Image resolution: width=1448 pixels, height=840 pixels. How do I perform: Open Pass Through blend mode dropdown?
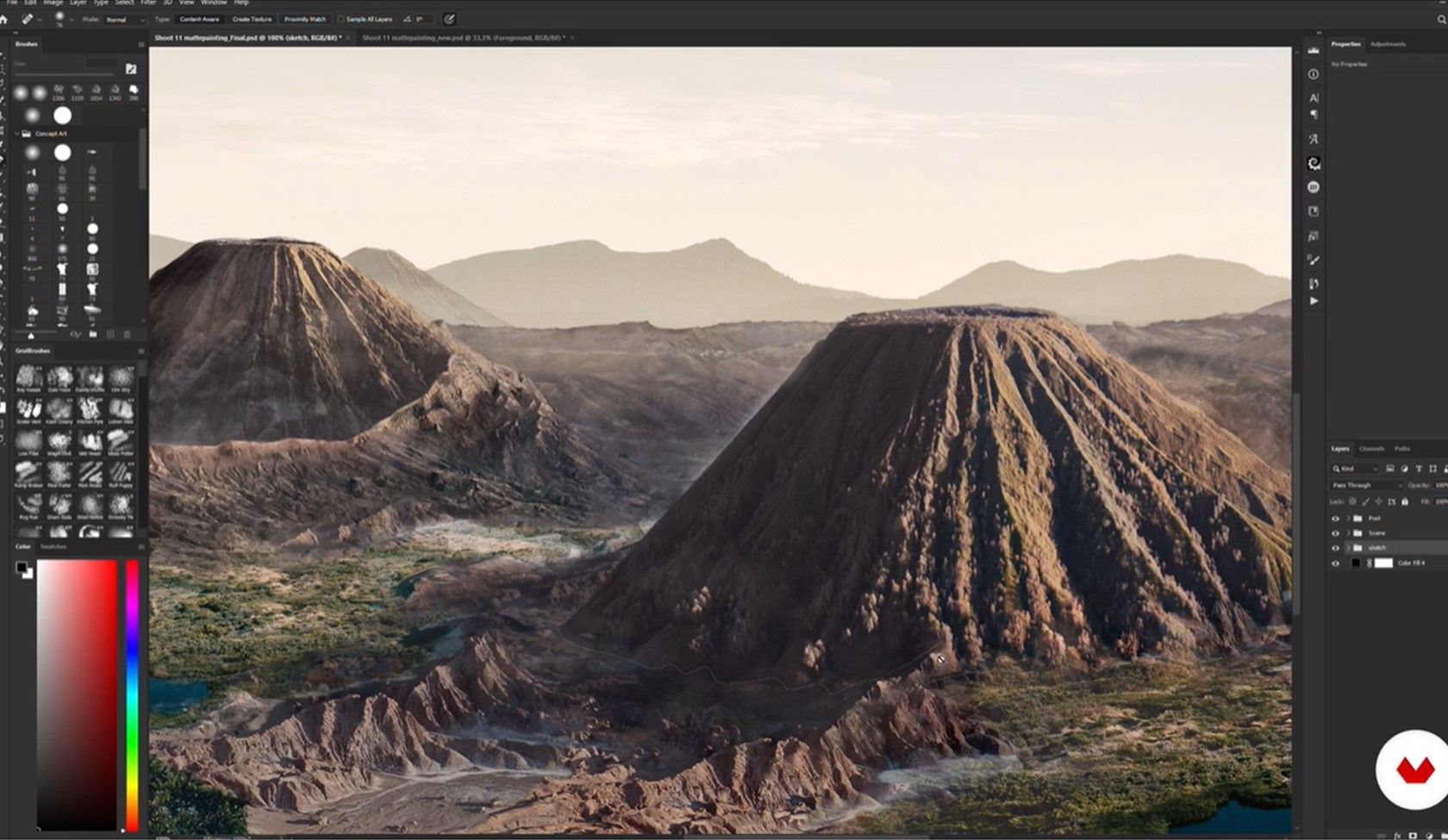[x=1367, y=485]
